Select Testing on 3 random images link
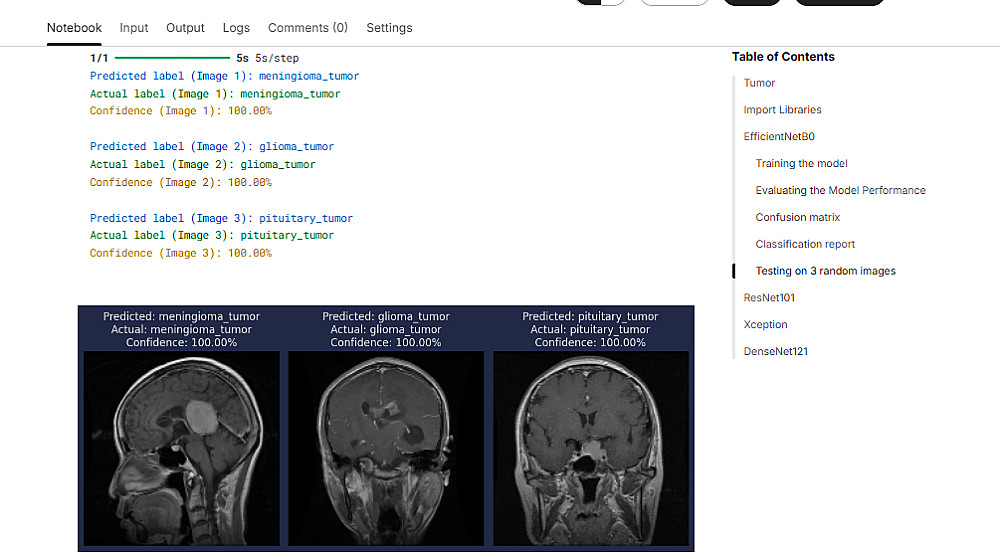1000x559 pixels. coord(825,272)
